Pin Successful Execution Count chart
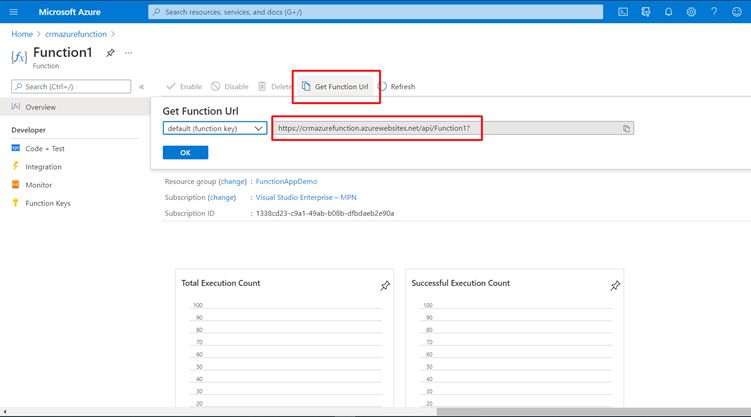This screenshot has width=751, height=417. (x=615, y=286)
